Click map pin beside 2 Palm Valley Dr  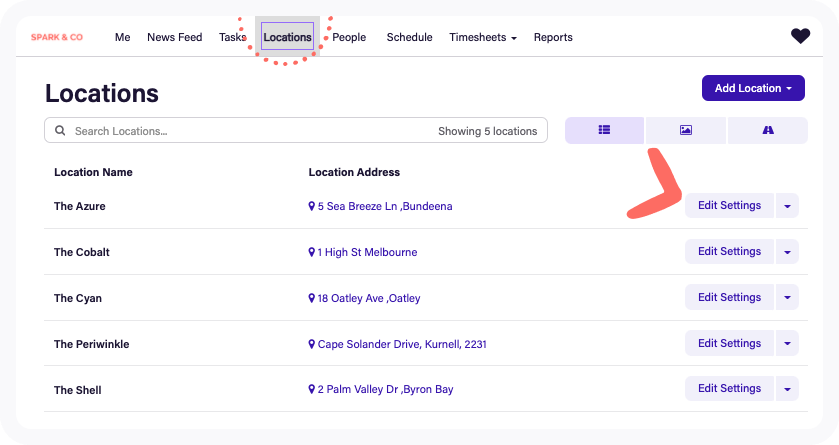[x=312, y=389]
